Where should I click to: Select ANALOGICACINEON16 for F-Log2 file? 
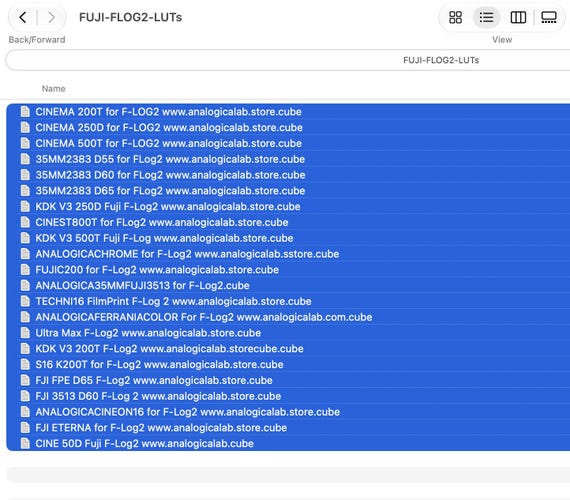click(x=288, y=412)
